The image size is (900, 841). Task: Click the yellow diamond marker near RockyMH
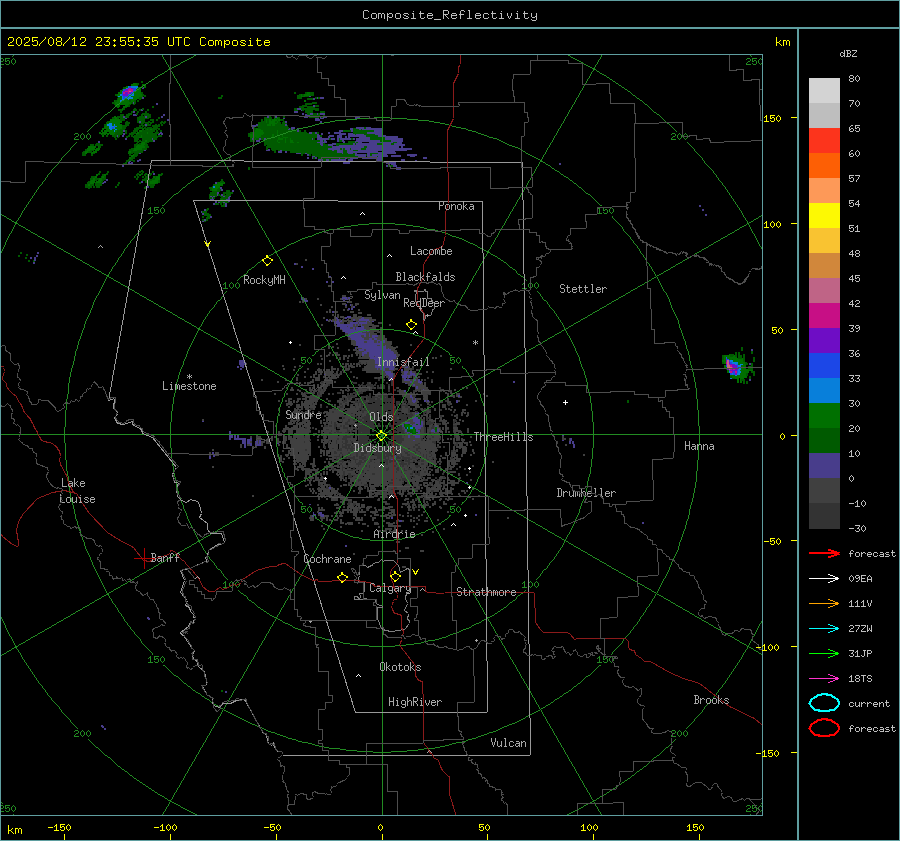tap(267, 261)
